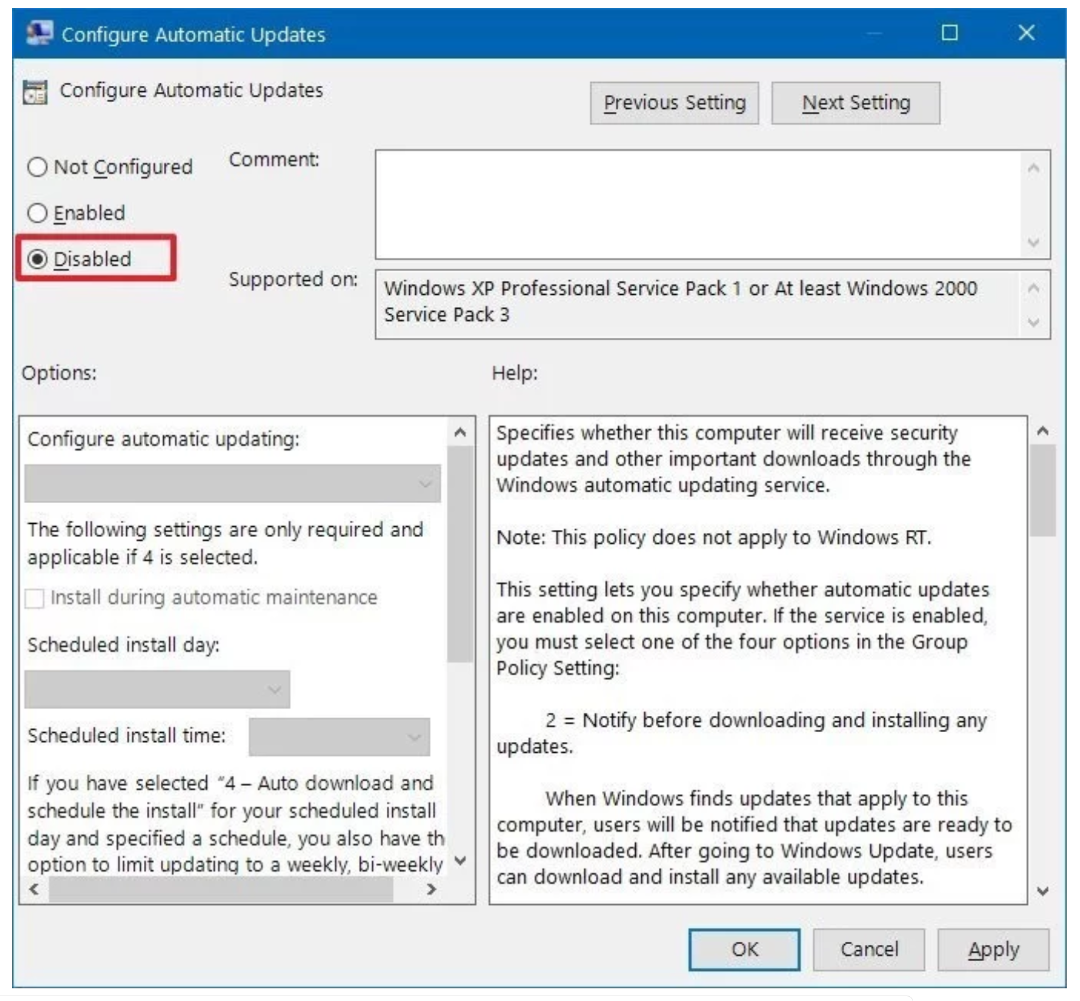Click the Options pane scroll left arrow

tap(34, 889)
